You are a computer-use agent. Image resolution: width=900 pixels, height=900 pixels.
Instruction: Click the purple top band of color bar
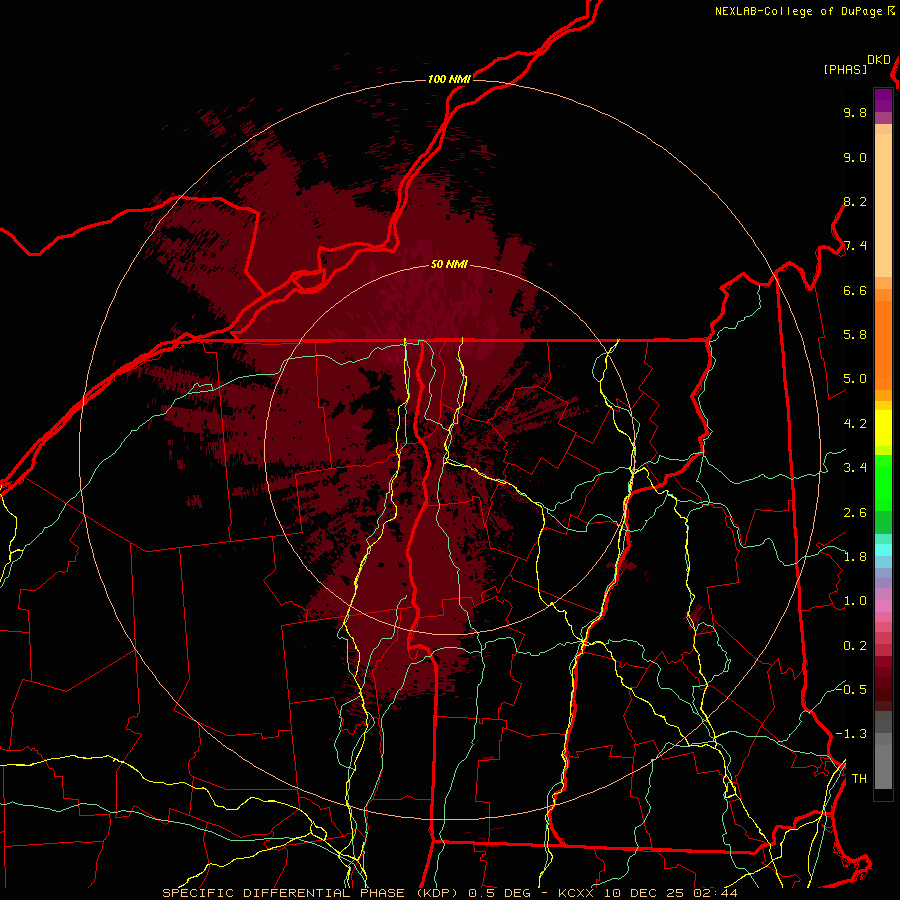(883, 100)
